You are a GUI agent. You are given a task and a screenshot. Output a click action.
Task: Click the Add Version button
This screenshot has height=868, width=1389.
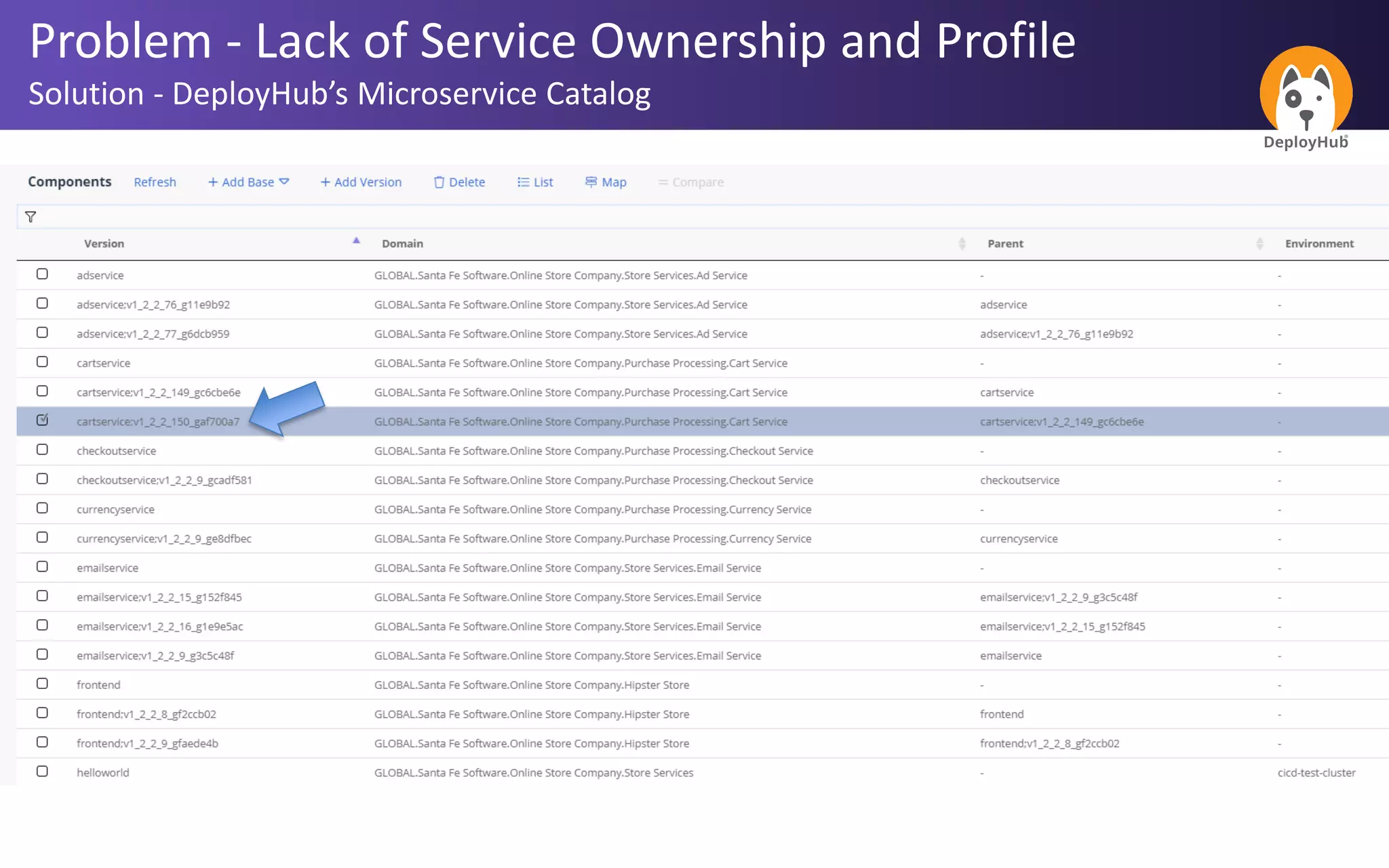[361, 182]
